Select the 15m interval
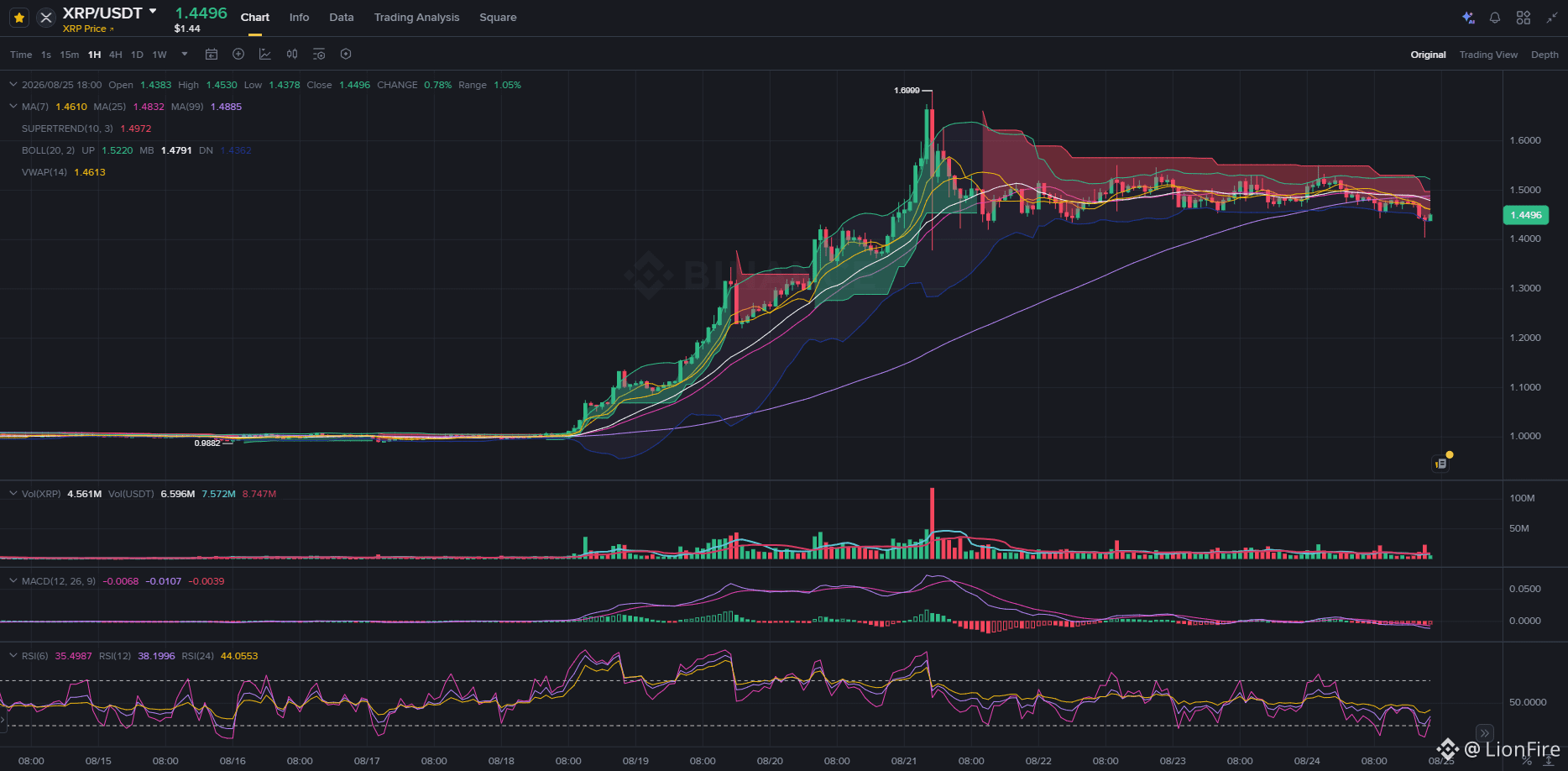Viewport: 1568px width, 771px height. point(70,55)
